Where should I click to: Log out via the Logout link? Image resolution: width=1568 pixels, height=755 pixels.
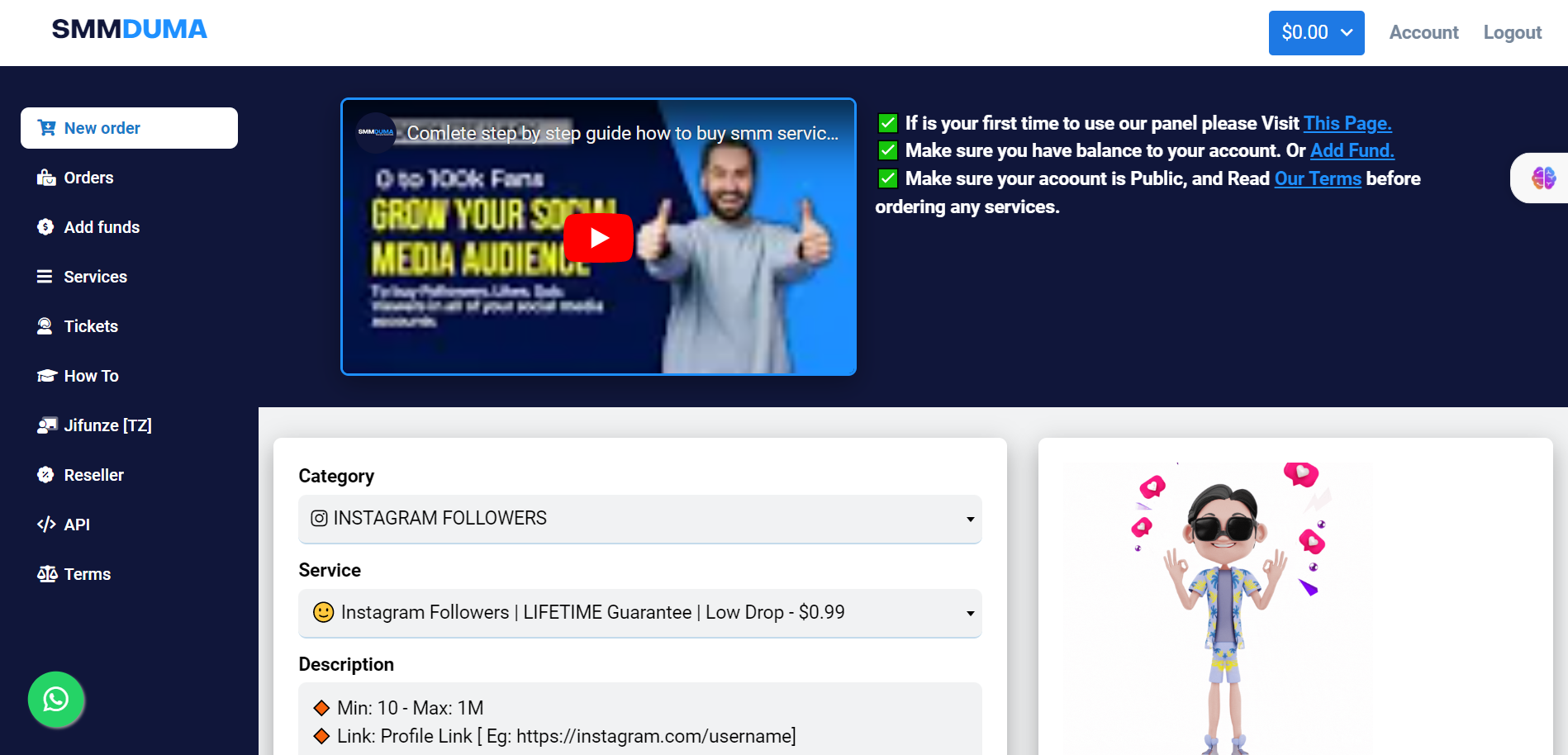click(1512, 33)
